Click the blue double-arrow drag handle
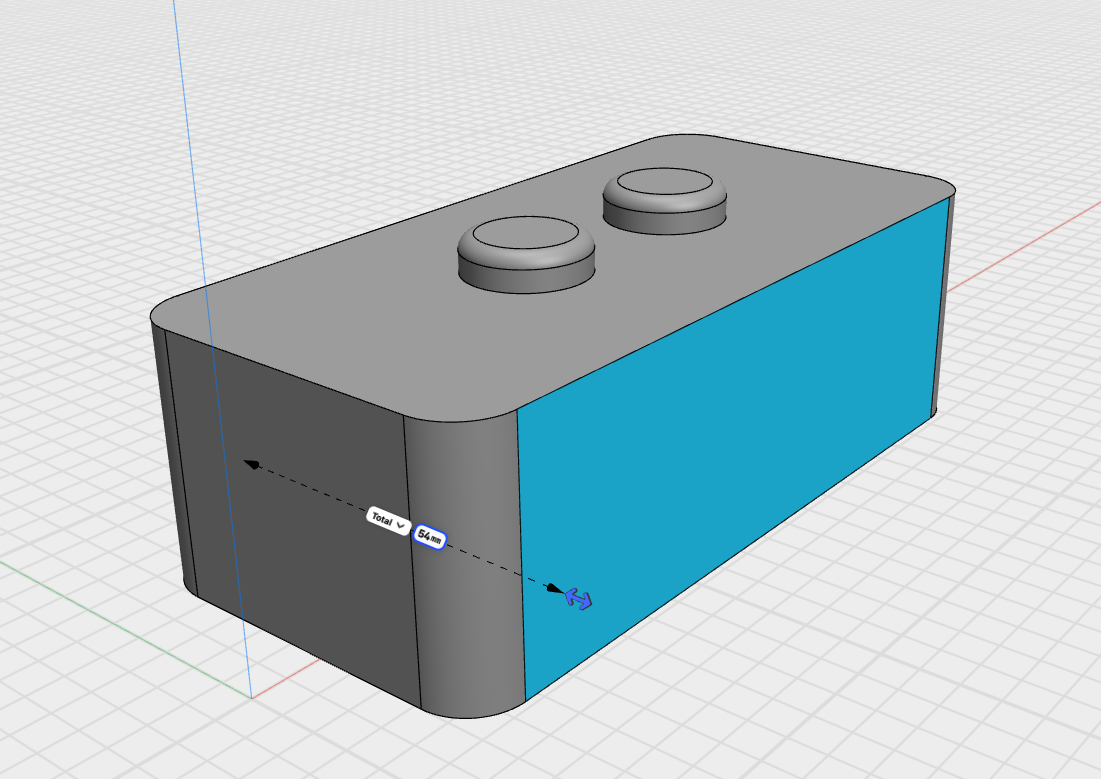The width and height of the screenshot is (1101, 779). (x=578, y=598)
